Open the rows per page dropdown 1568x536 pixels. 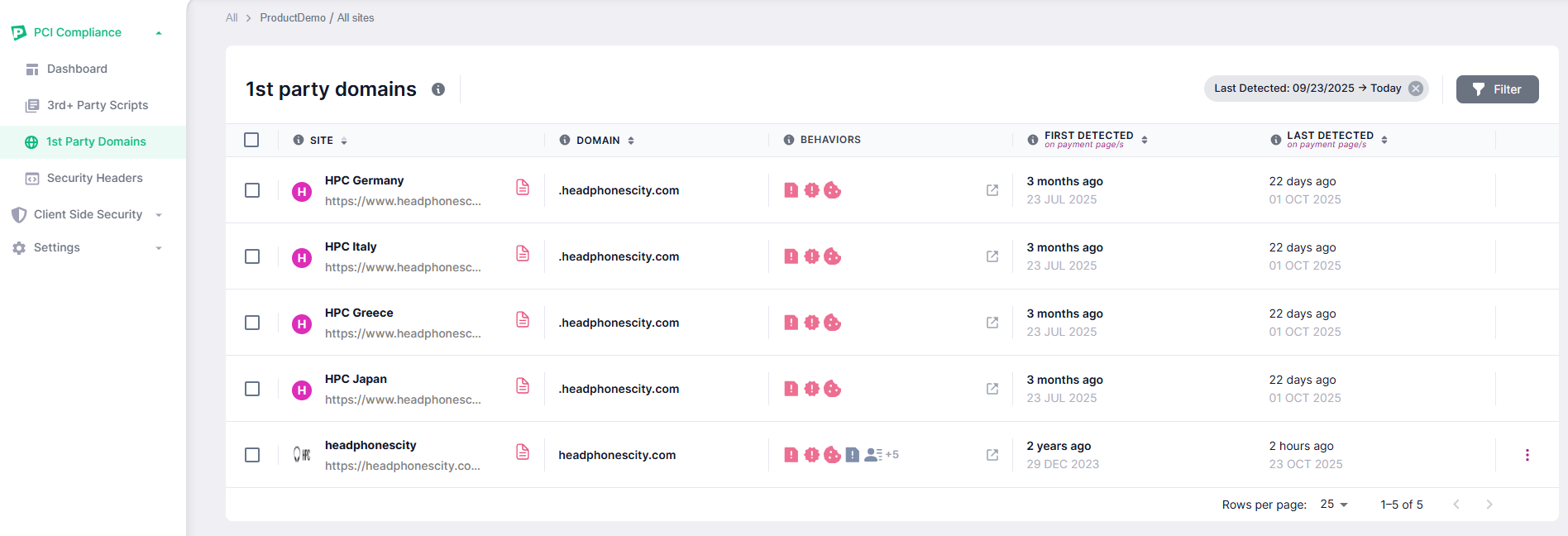point(1334,505)
